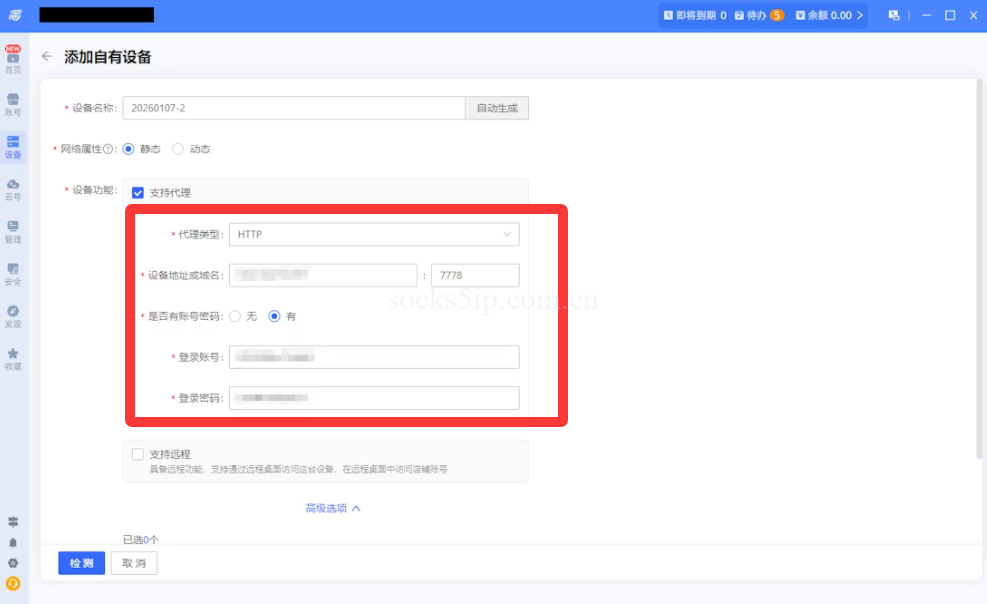The height and width of the screenshot is (604, 987).
Task: Click the 自动生成 auto-generate button
Action: point(497,108)
